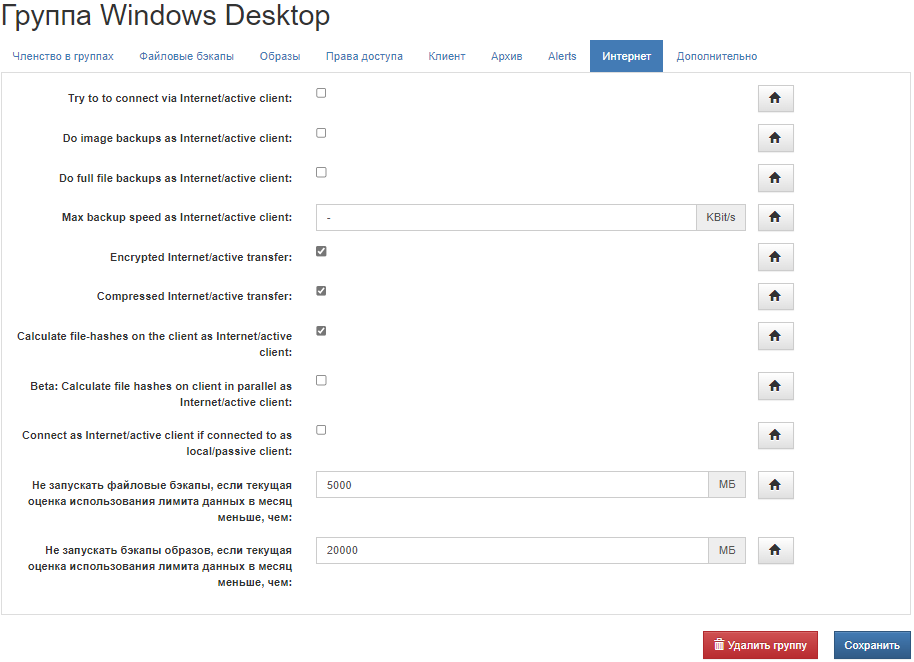Select the Клиент tab
Image resolution: width=914 pixels, height=662 pixels.
[447, 57]
